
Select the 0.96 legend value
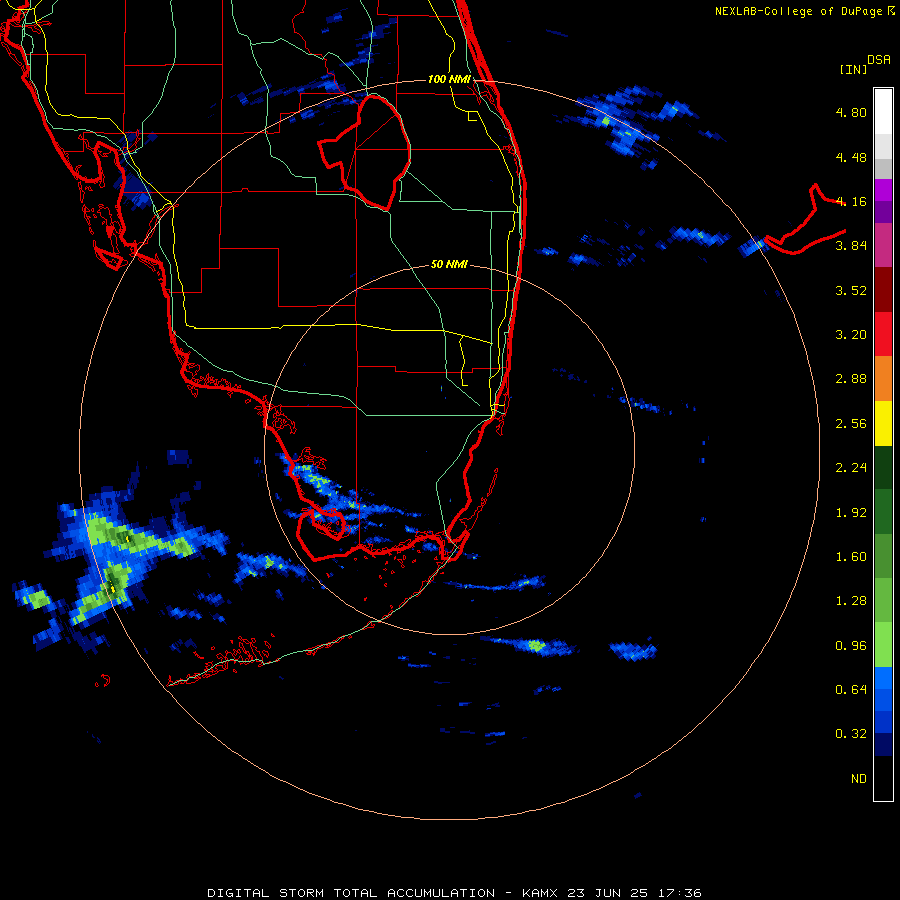tap(851, 646)
